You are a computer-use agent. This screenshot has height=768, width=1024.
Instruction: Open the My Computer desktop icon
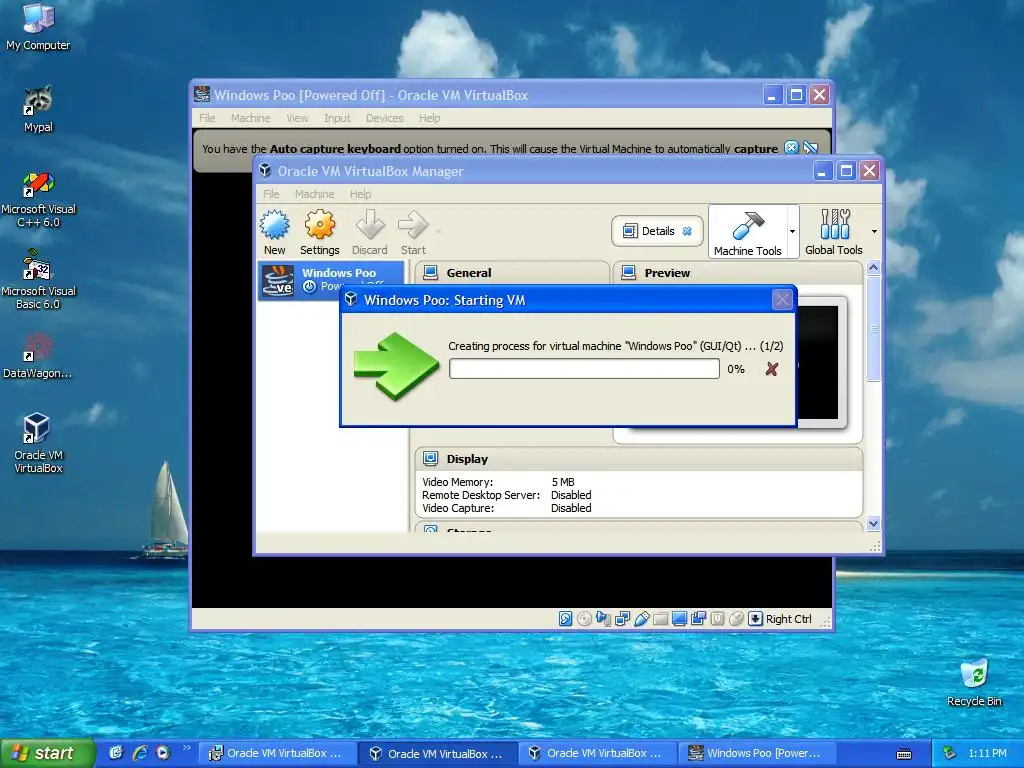[38, 26]
